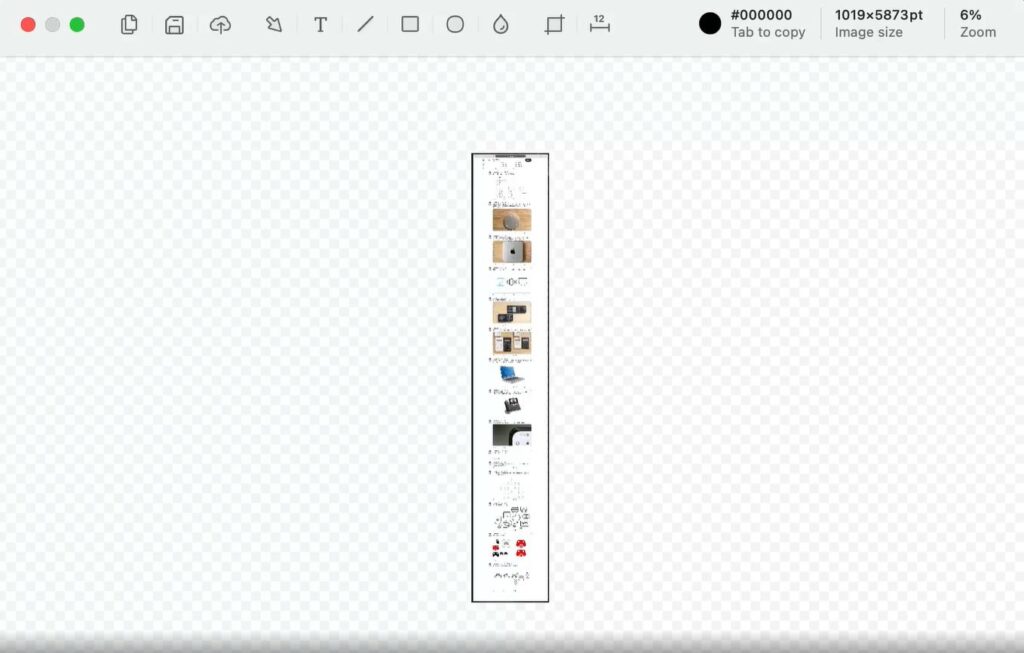This screenshot has width=1024, height=653.
Task: Activate the ruler measurement tool
Action: 599,24
